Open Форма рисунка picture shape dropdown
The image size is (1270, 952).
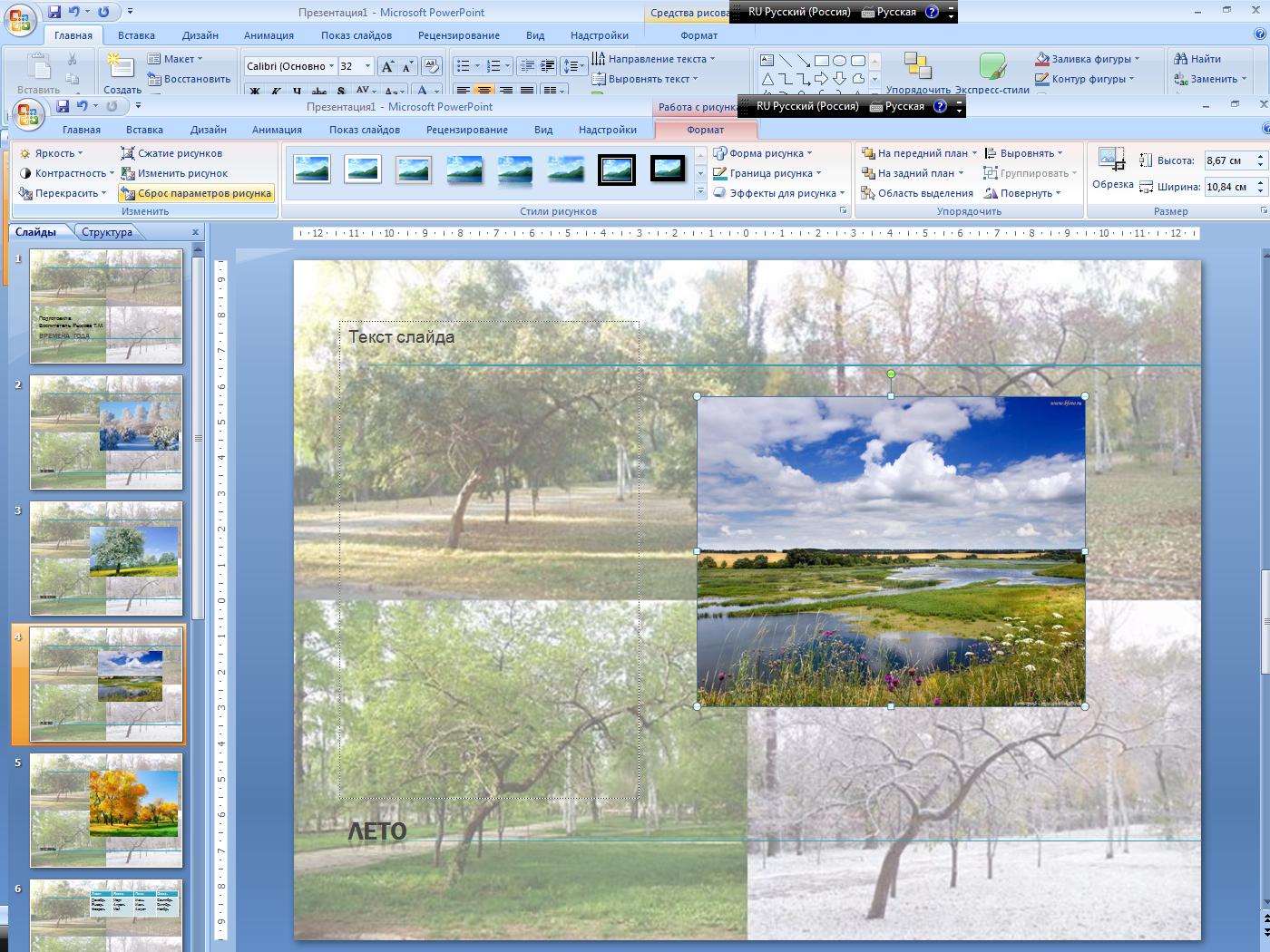point(763,153)
